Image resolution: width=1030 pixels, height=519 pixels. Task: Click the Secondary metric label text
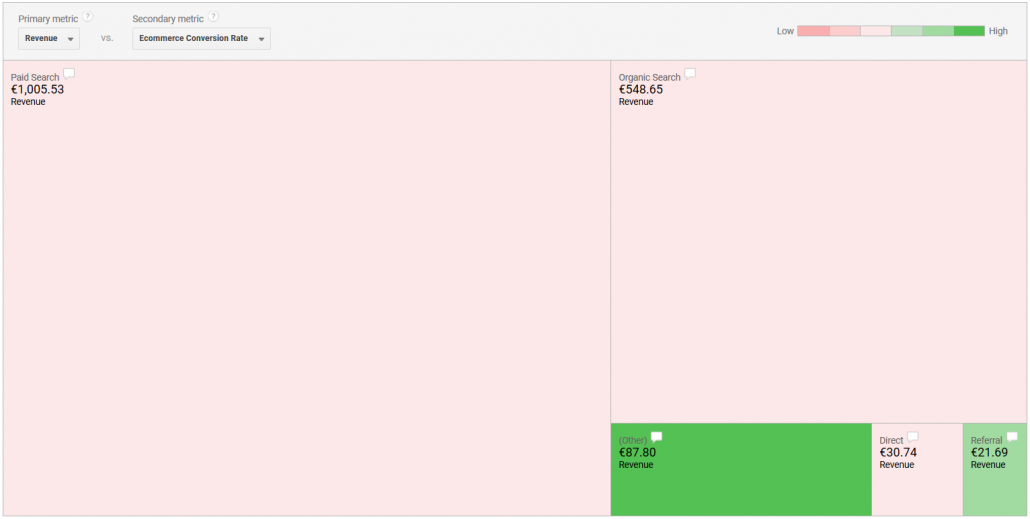pos(169,19)
